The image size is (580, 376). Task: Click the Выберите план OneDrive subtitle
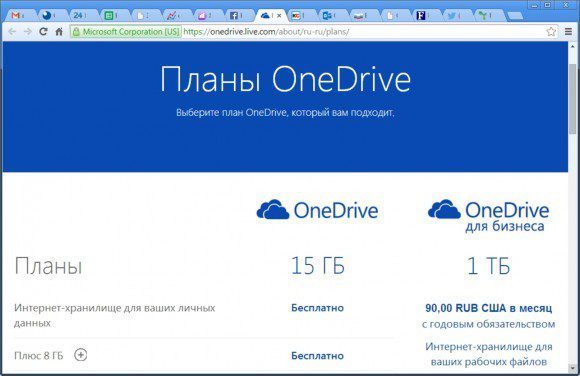(x=285, y=113)
